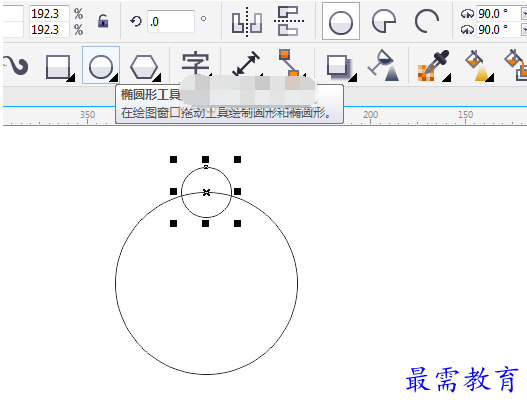Click the top-left selection handle
Screen dimensions: 527x411
tap(173, 159)
